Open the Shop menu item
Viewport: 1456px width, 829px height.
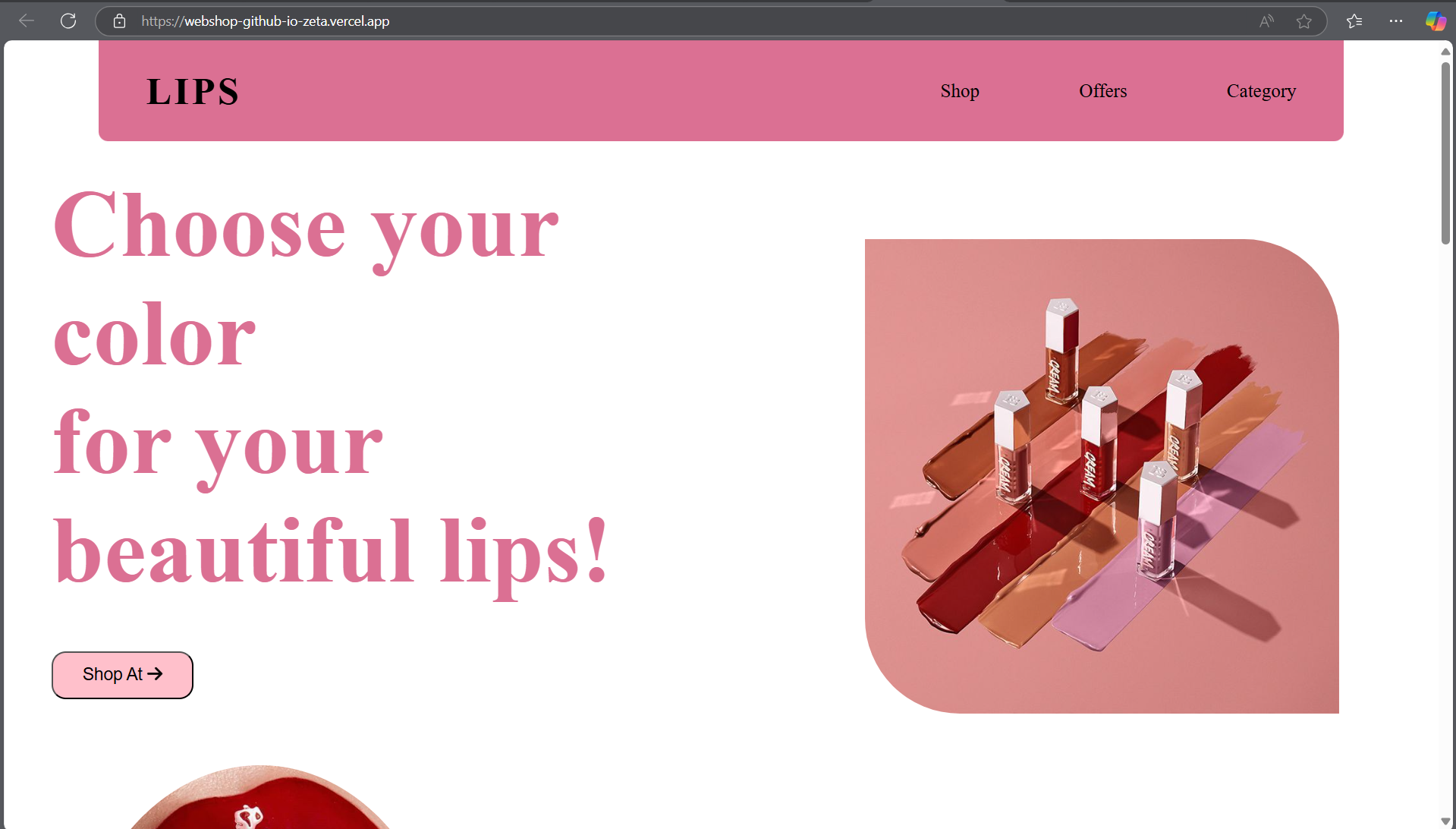(959, 91)
